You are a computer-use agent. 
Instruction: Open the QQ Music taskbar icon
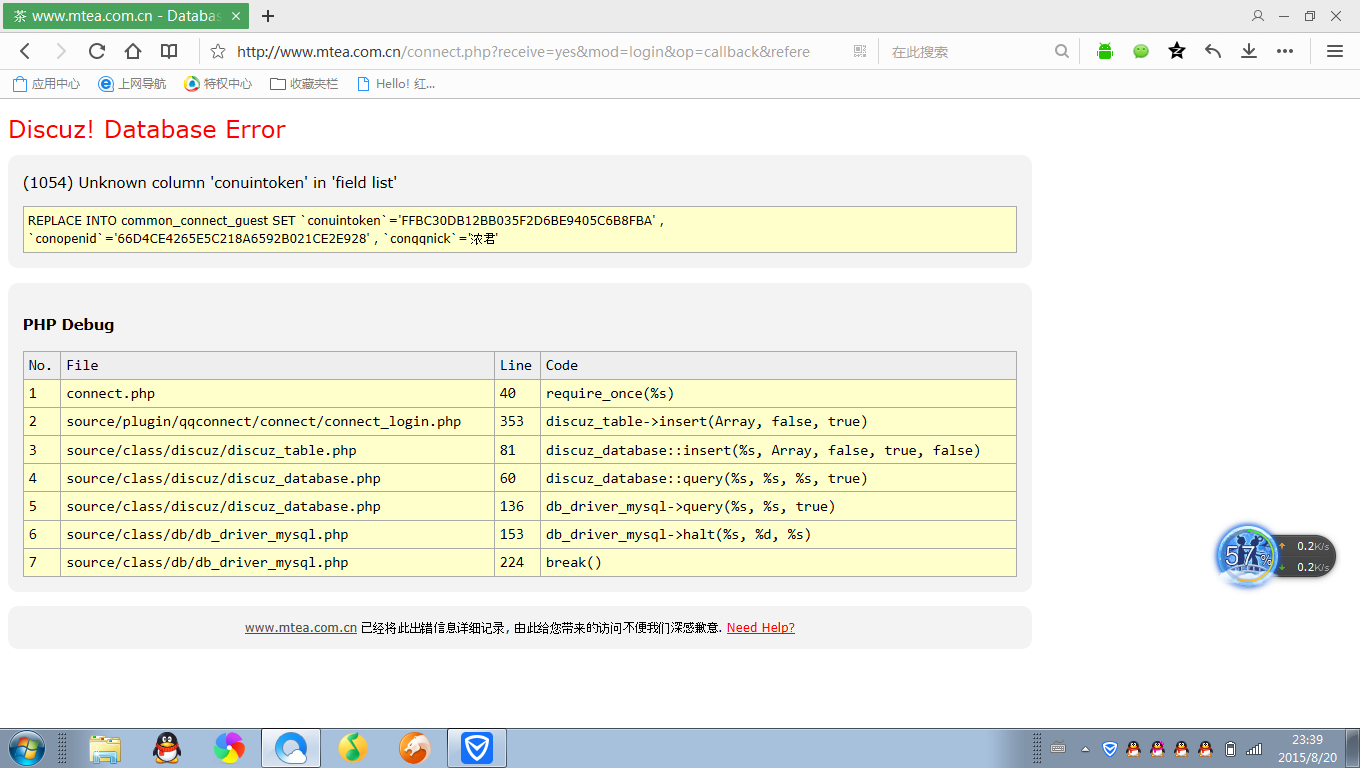click(x=353, y=748)
